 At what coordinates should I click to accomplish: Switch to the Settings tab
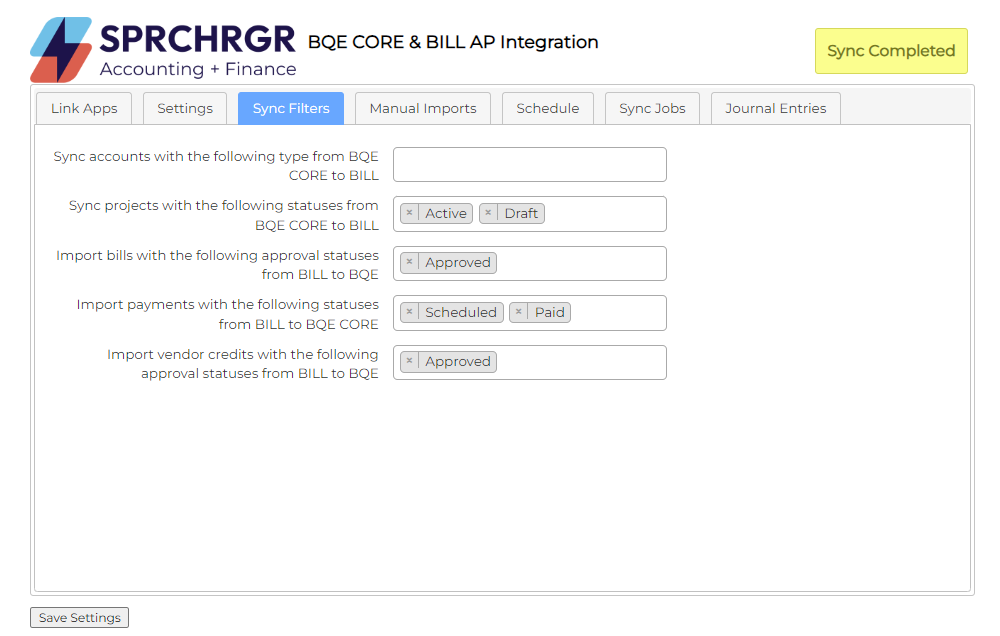click(x=185, y=109)
